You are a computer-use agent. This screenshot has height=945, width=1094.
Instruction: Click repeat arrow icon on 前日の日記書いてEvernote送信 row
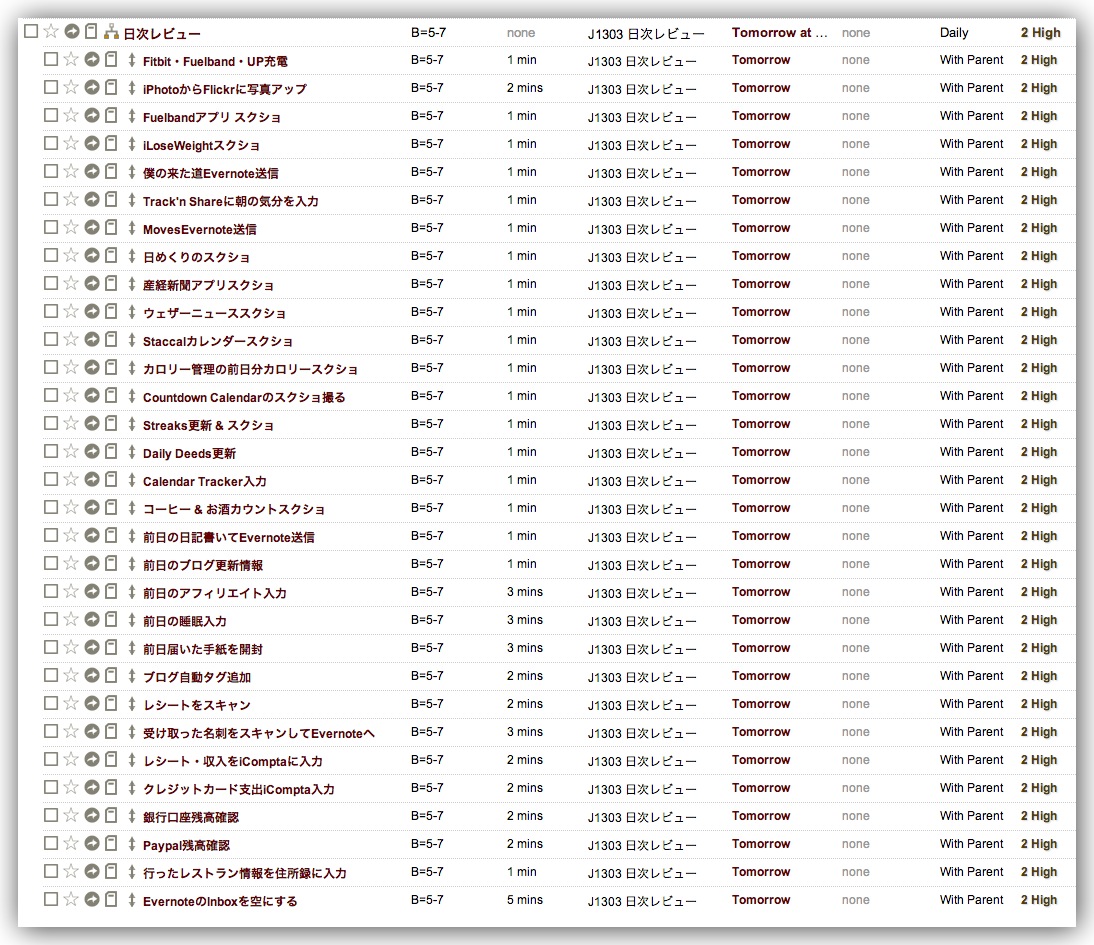pos(91,535)
